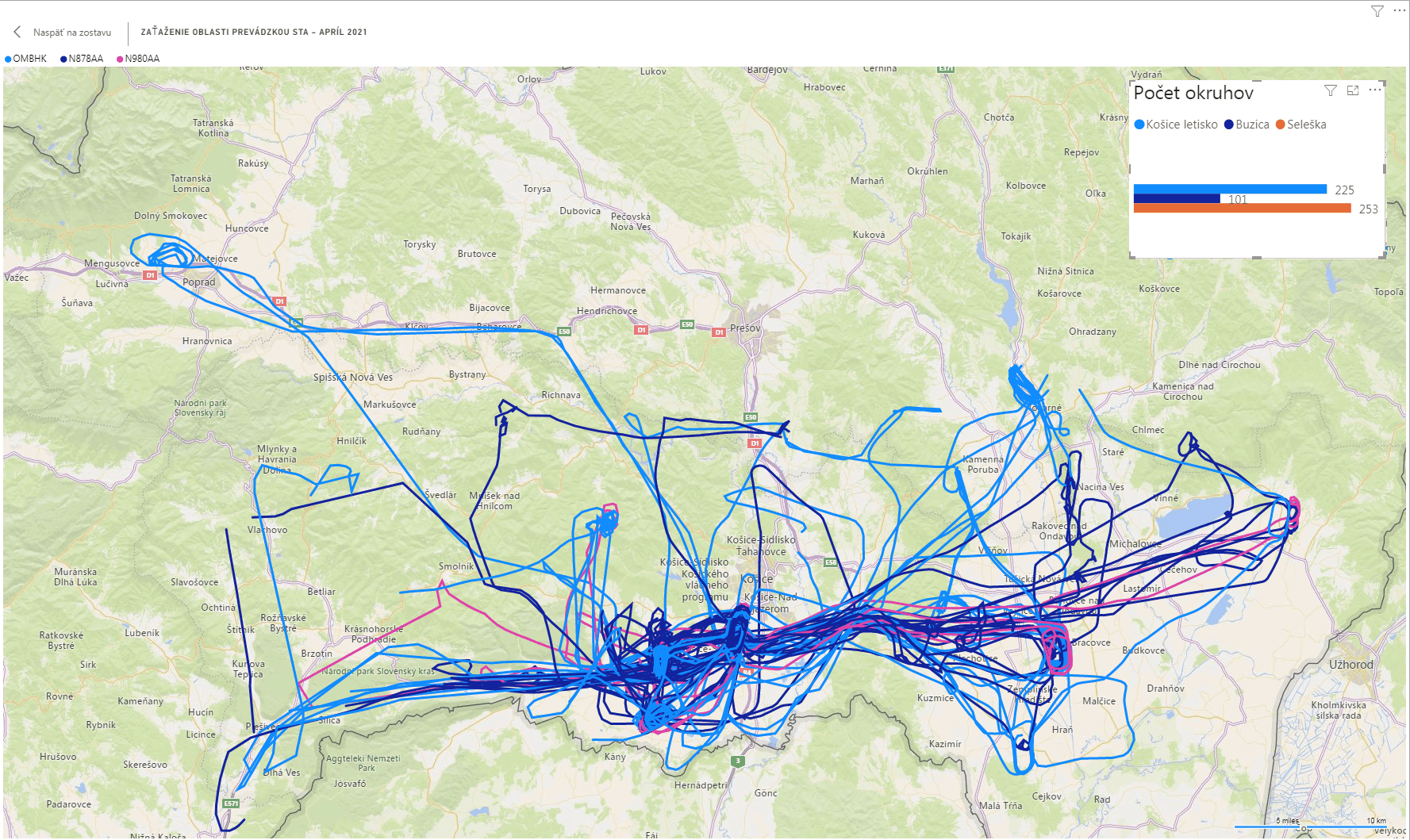
Task: Click the orange Seleška bar showing 253
Action: [1242, 209]
